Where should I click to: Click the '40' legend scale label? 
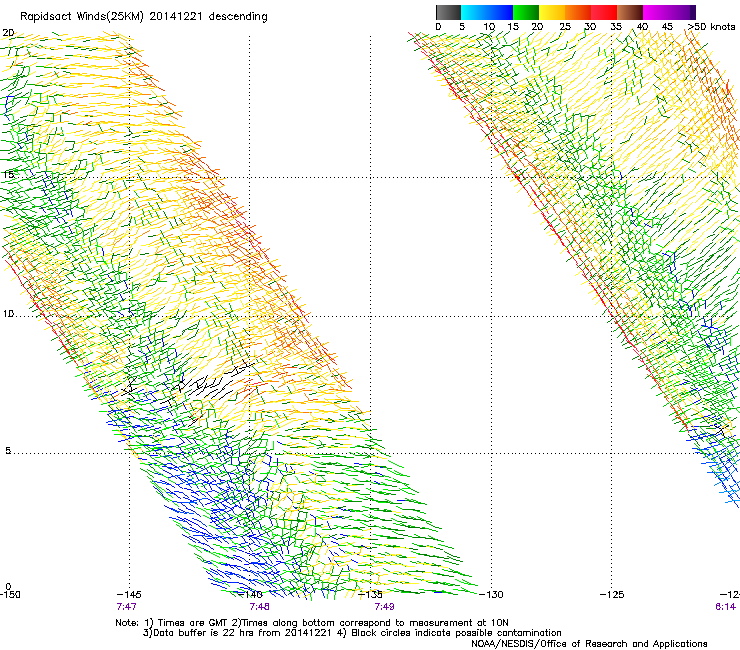click(642, 27)
